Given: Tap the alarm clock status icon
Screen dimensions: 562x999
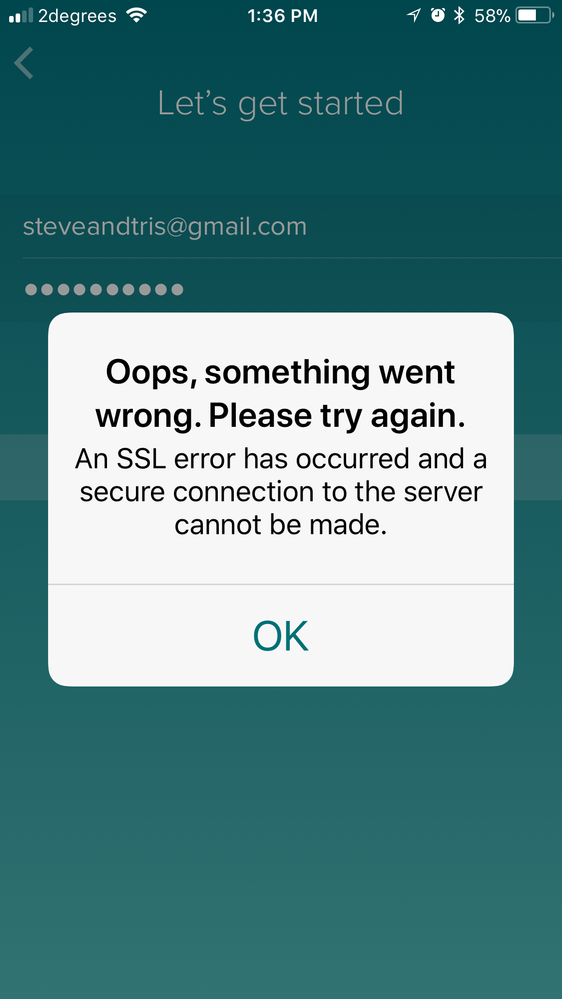Looking at the screenshot, I should [x=438, y=16].
